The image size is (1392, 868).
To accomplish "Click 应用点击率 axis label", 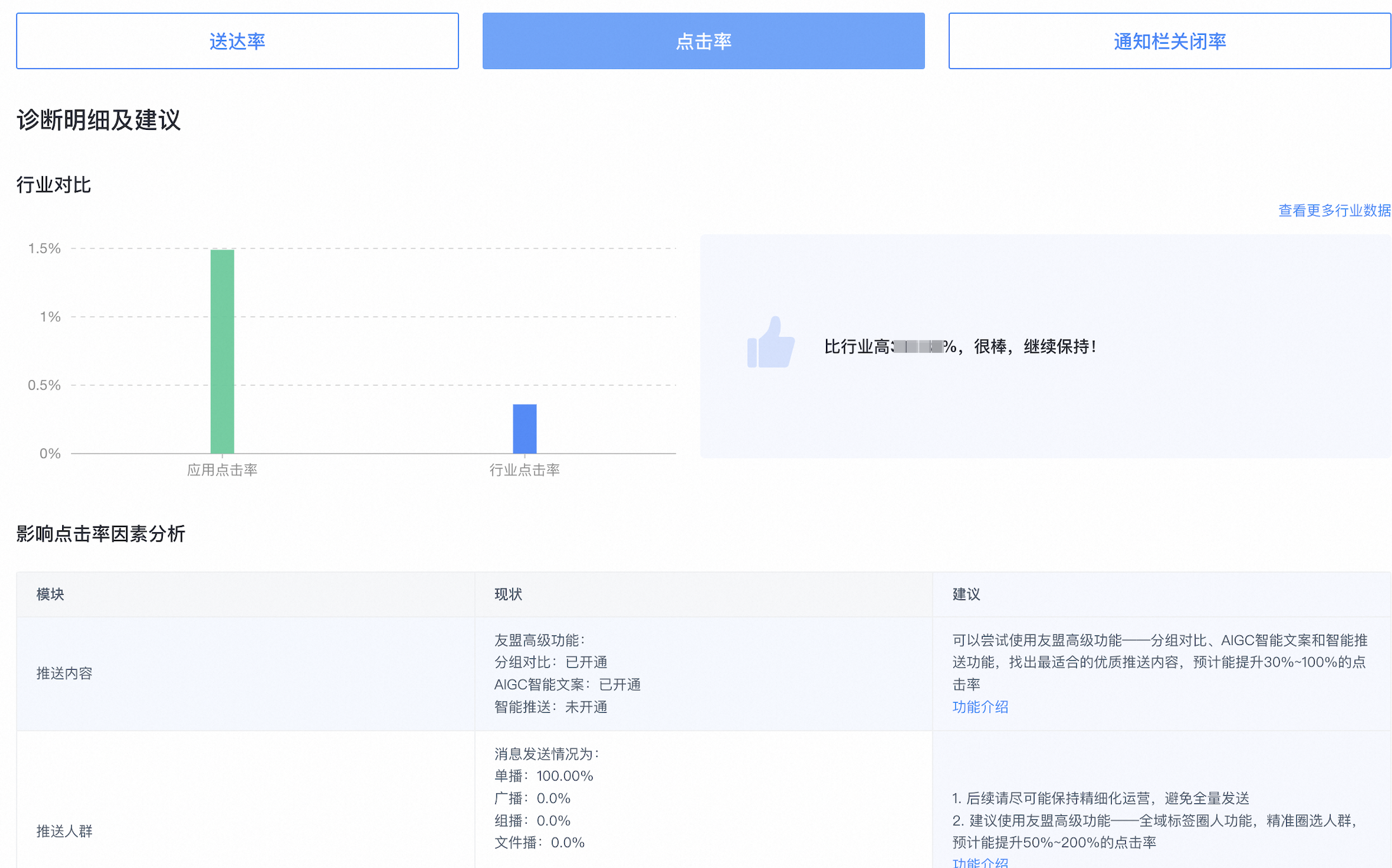I will [222, 470].
